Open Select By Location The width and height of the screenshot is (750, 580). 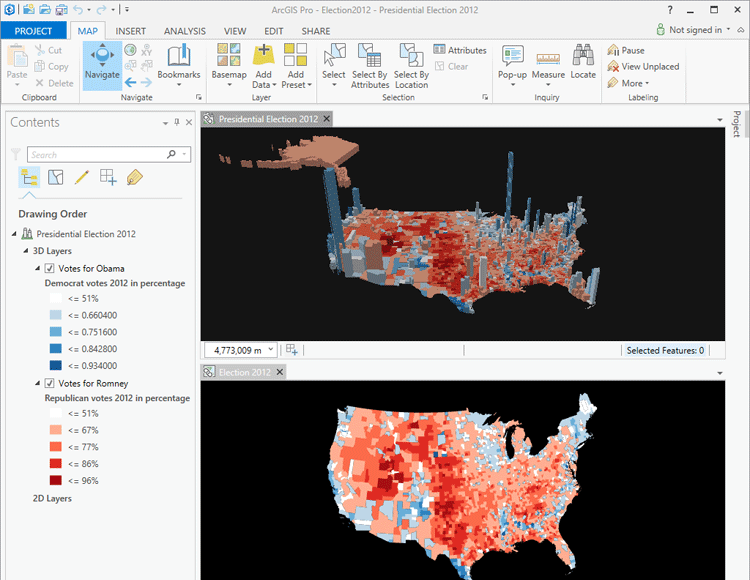(x=411, y=66)
